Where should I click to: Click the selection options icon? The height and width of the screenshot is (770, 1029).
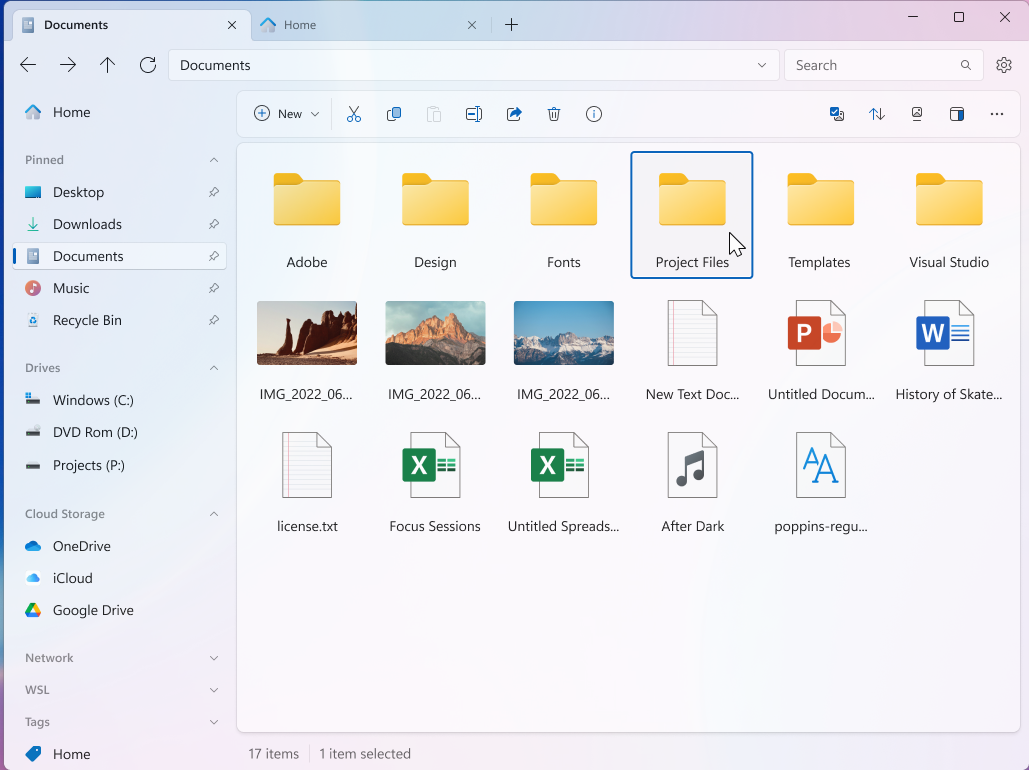click(x=837, y=114)
